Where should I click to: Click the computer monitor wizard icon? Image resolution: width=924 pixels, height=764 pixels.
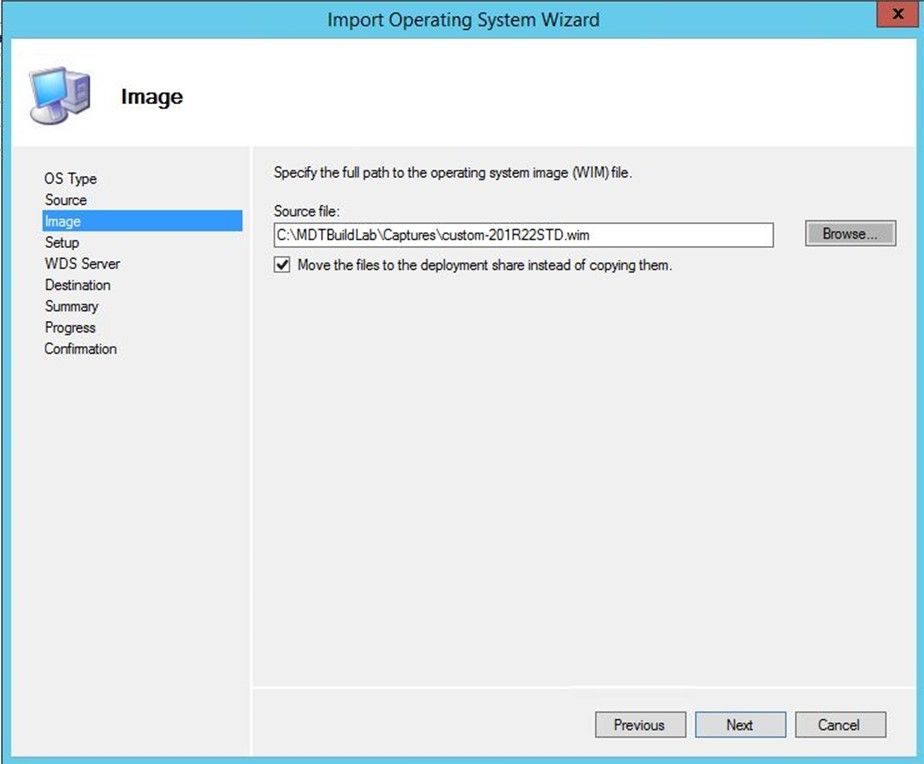tap(60, 96)
